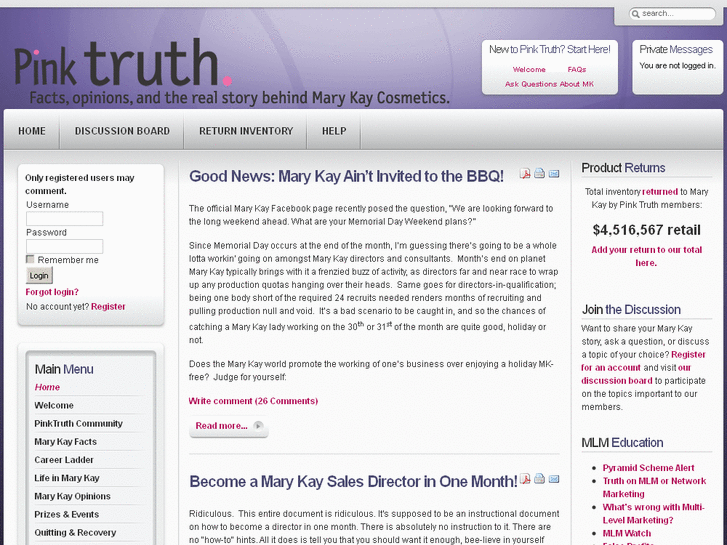Click our discussion board link
Viewport: 727px width, 545px height.
636,374
